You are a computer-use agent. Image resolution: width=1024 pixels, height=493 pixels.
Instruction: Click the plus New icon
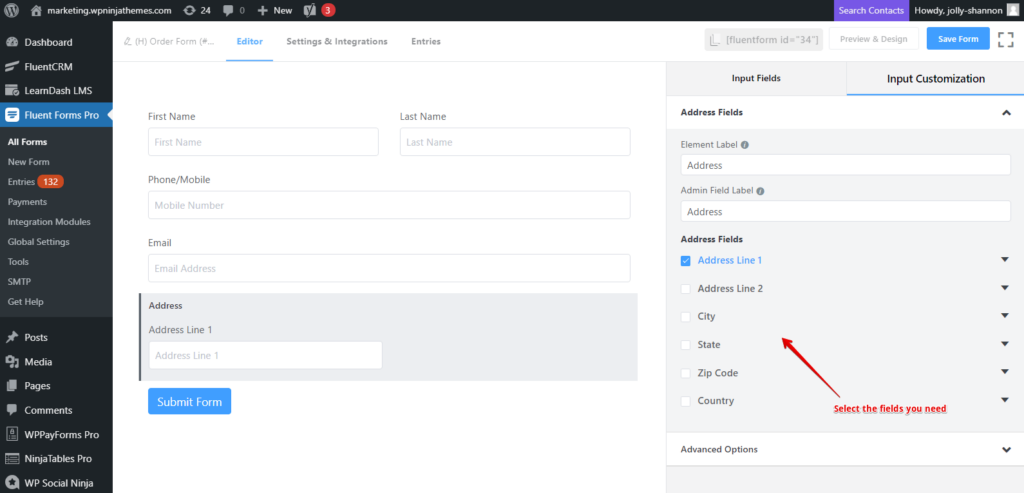263,10
